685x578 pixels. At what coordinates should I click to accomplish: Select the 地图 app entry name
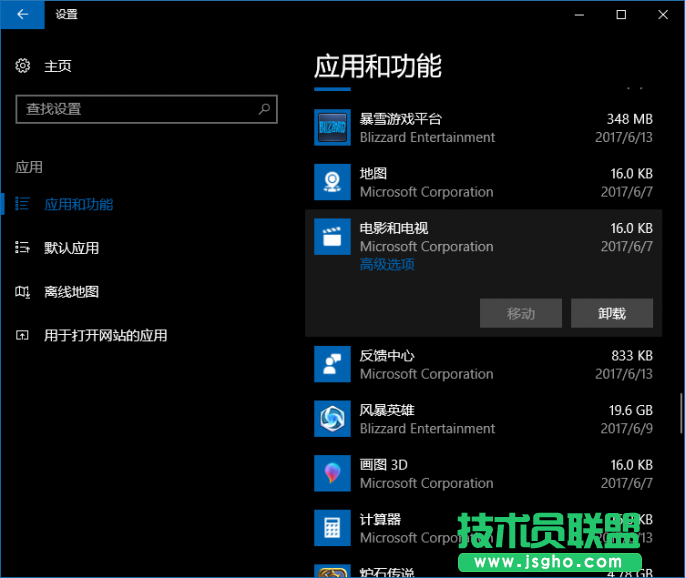pos(373,173)
